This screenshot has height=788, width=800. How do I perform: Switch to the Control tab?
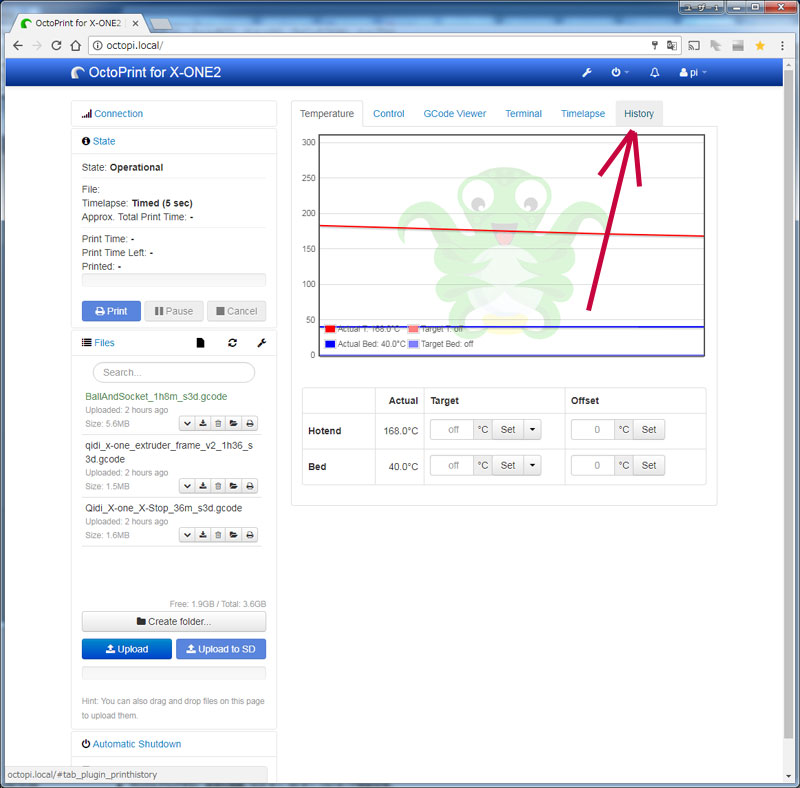[389, 114]
